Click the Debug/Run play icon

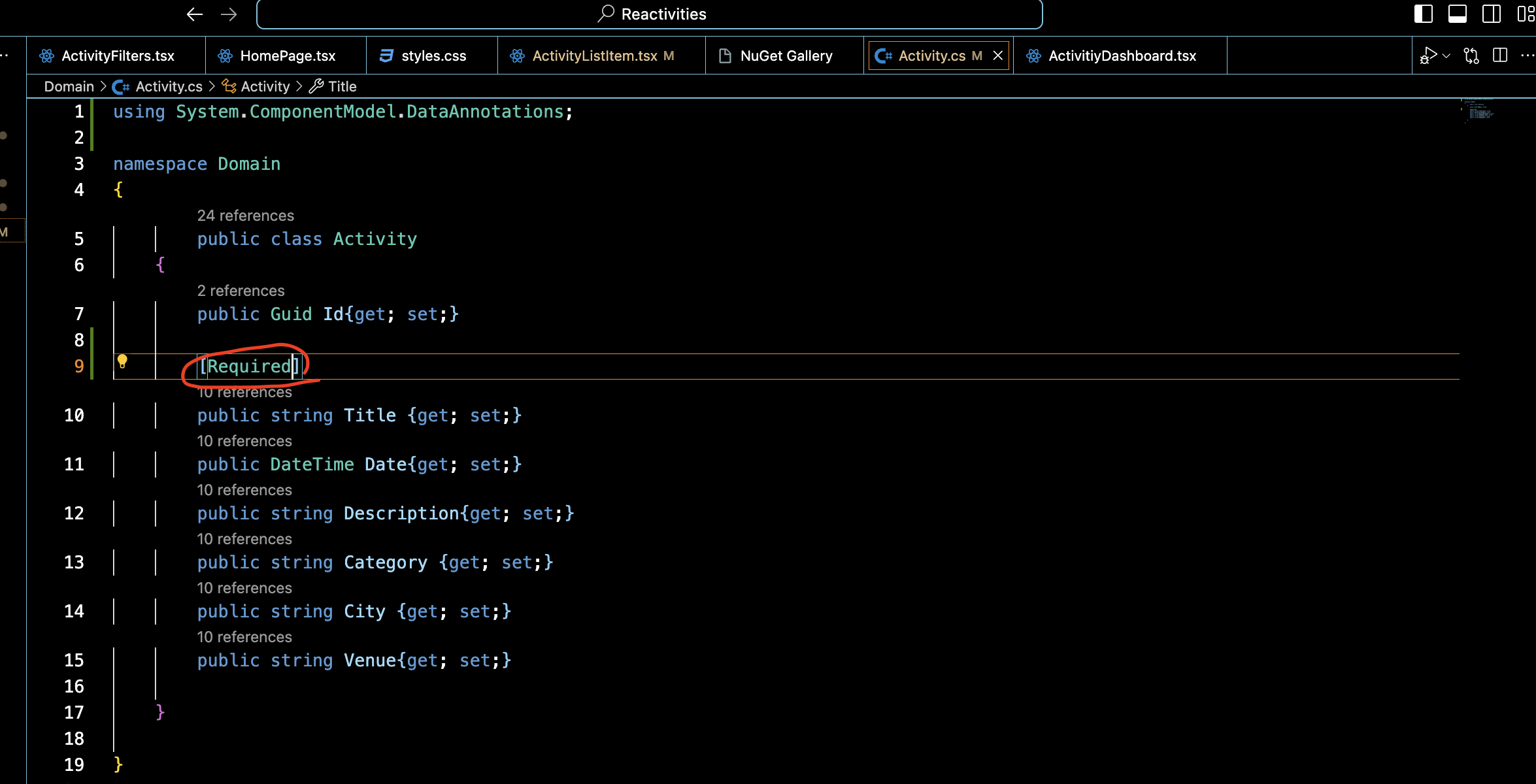1428,56
